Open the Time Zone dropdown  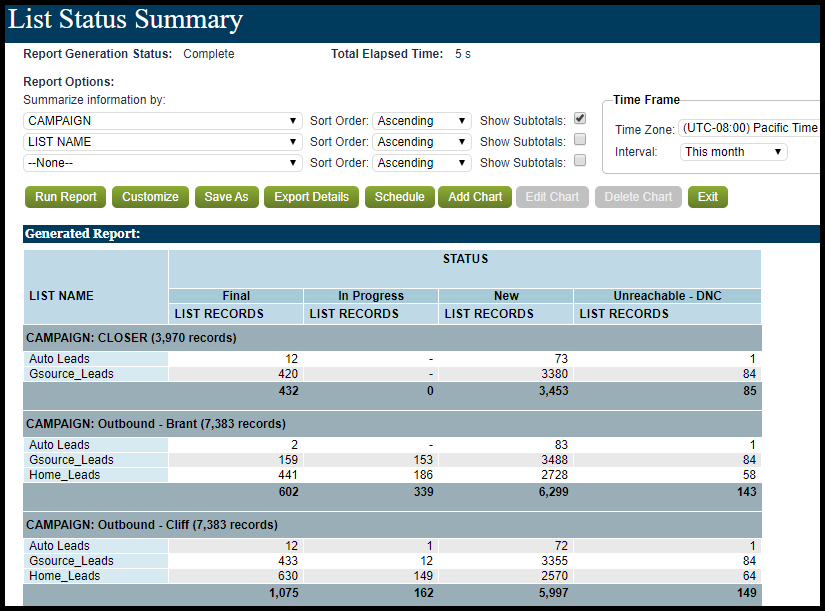pos(749,128)
